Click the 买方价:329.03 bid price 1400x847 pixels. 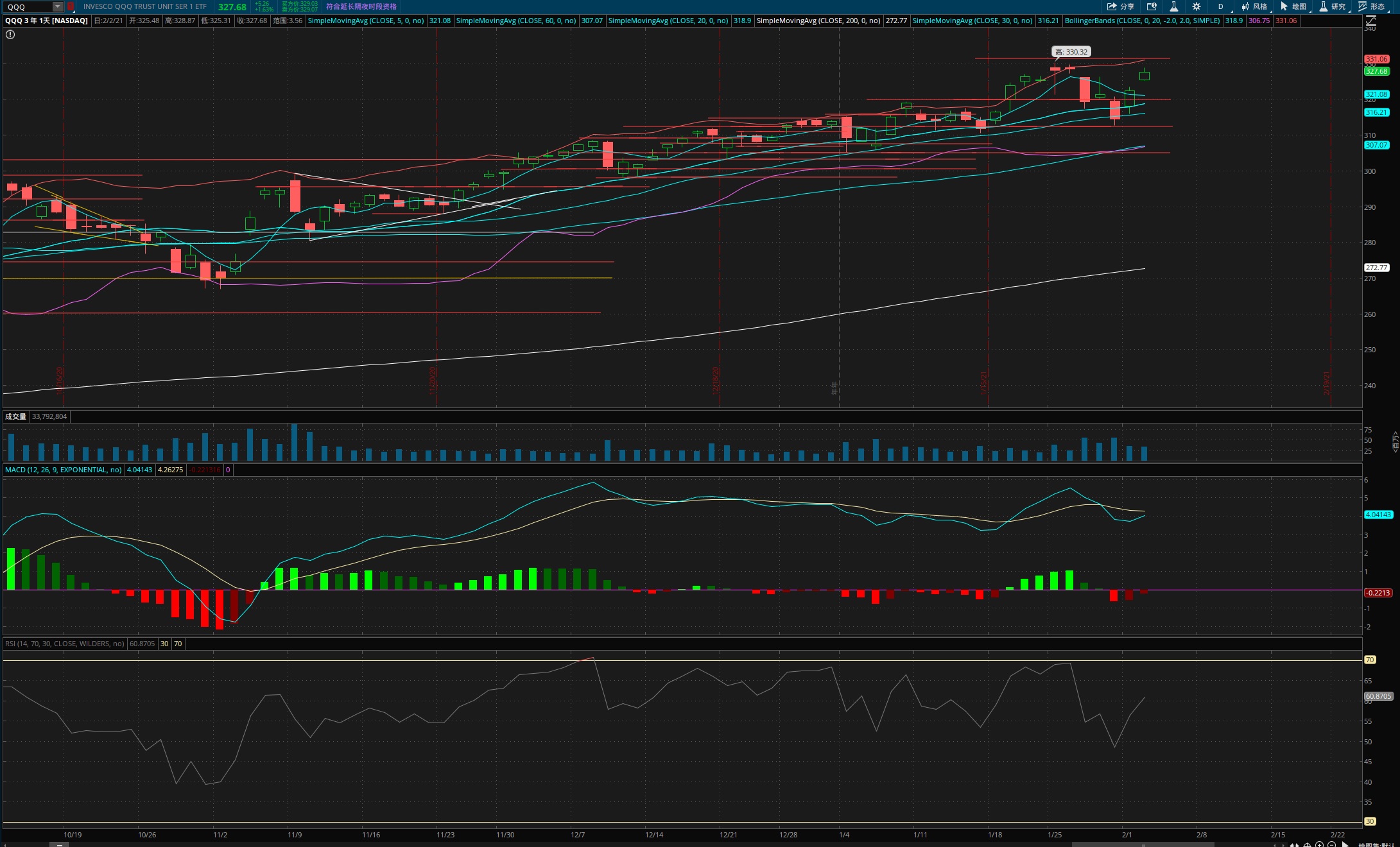tap(300, 4)
